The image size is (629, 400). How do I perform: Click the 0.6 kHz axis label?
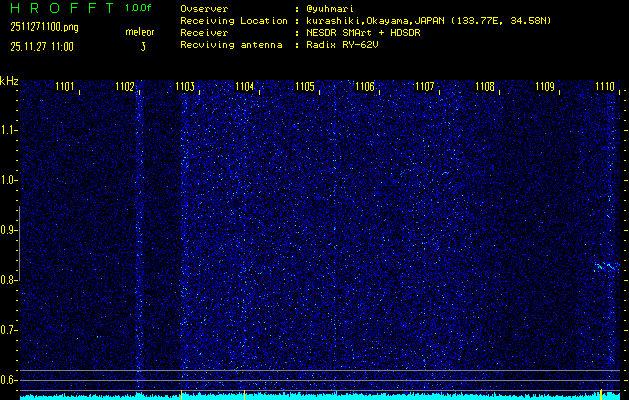coord(8,380)
